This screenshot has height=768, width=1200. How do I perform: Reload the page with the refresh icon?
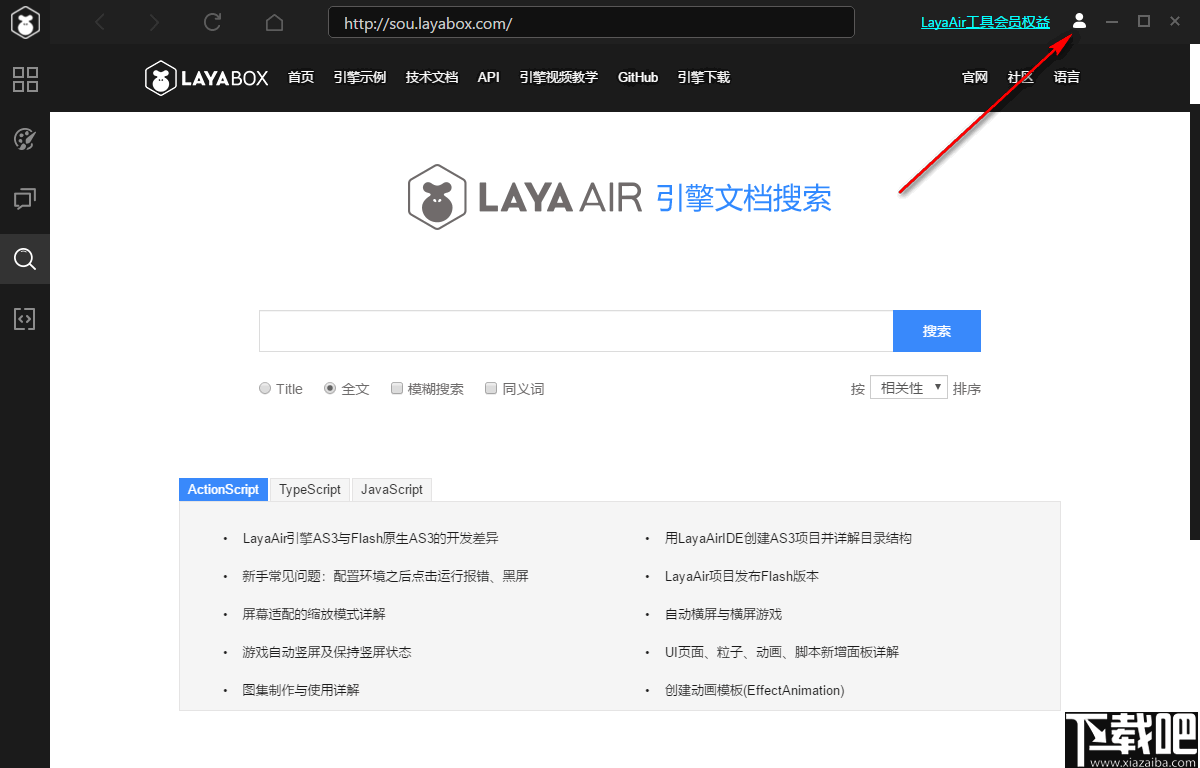212,21
